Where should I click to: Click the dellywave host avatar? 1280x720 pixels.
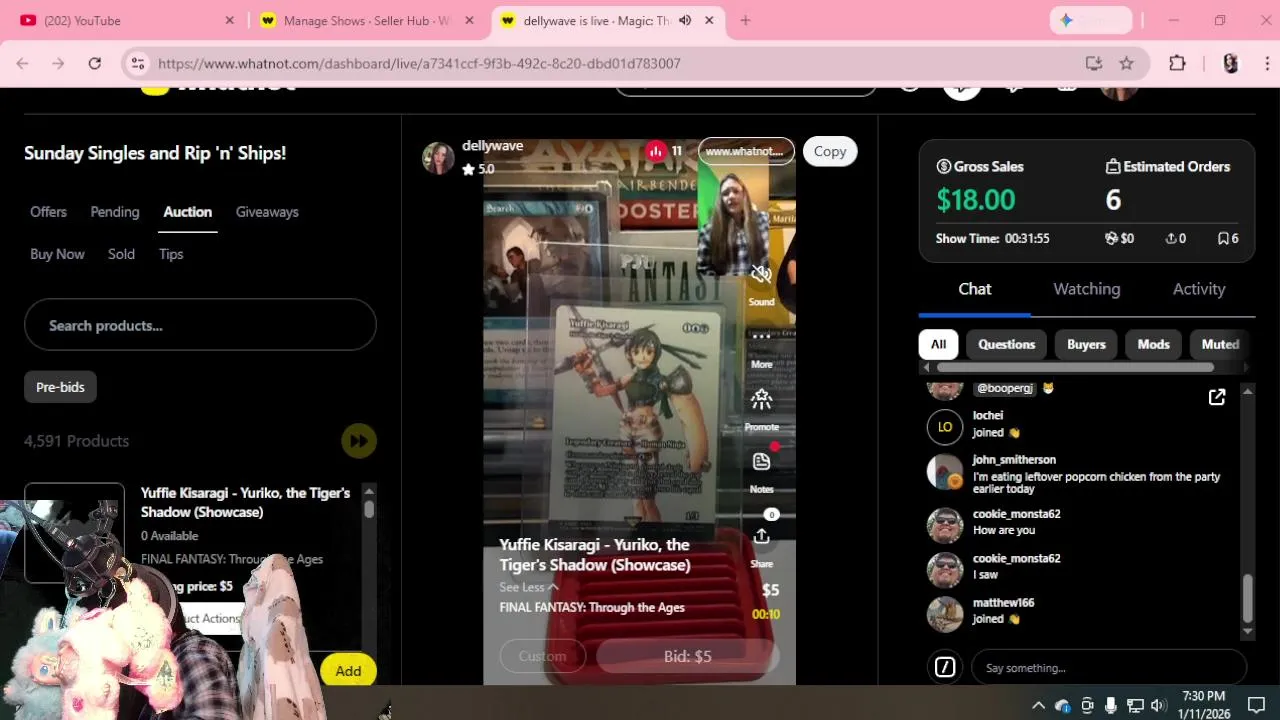pos(438,157)
